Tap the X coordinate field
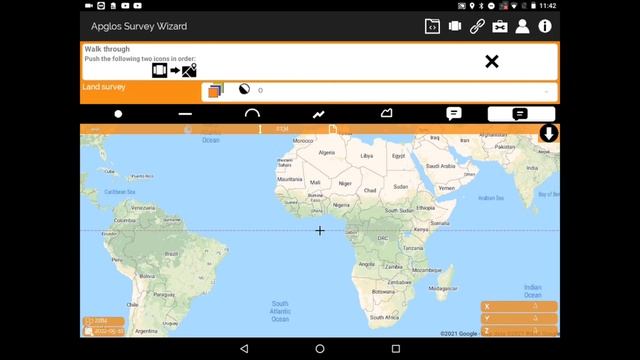The width and height of the screenshot is (640, 360). coord(519,306)
